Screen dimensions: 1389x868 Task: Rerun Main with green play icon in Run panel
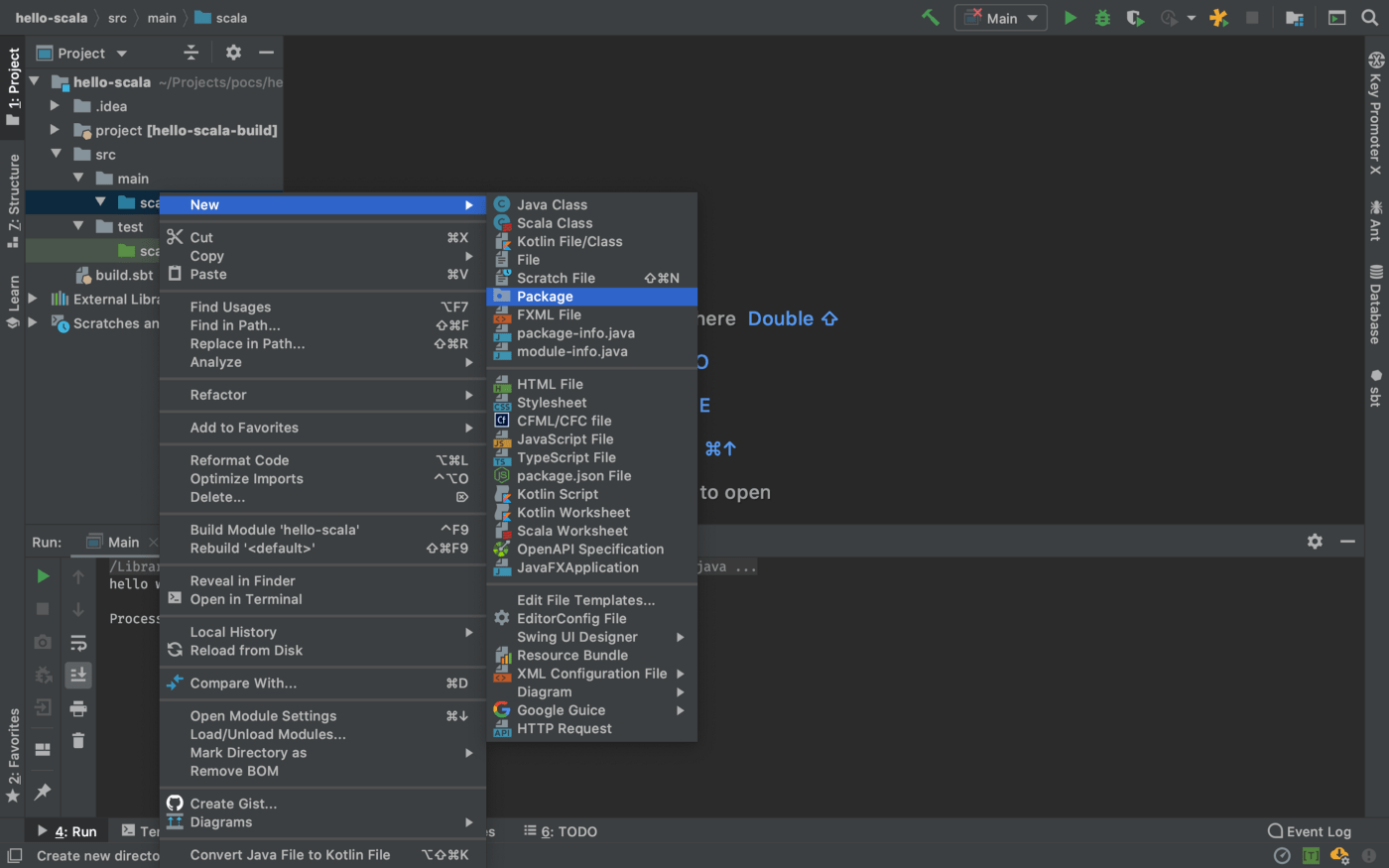point(43,576)
